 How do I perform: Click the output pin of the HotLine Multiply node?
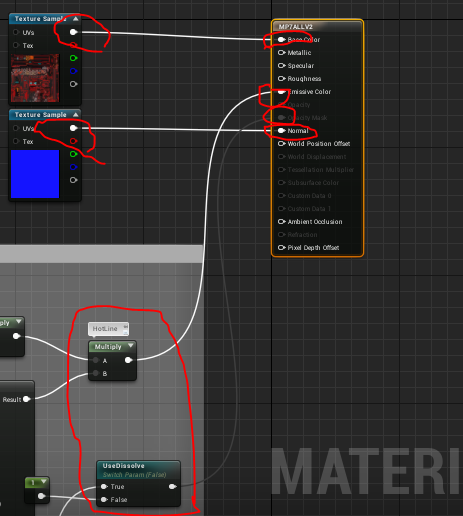pyautogui.click(x=128, y=360)
